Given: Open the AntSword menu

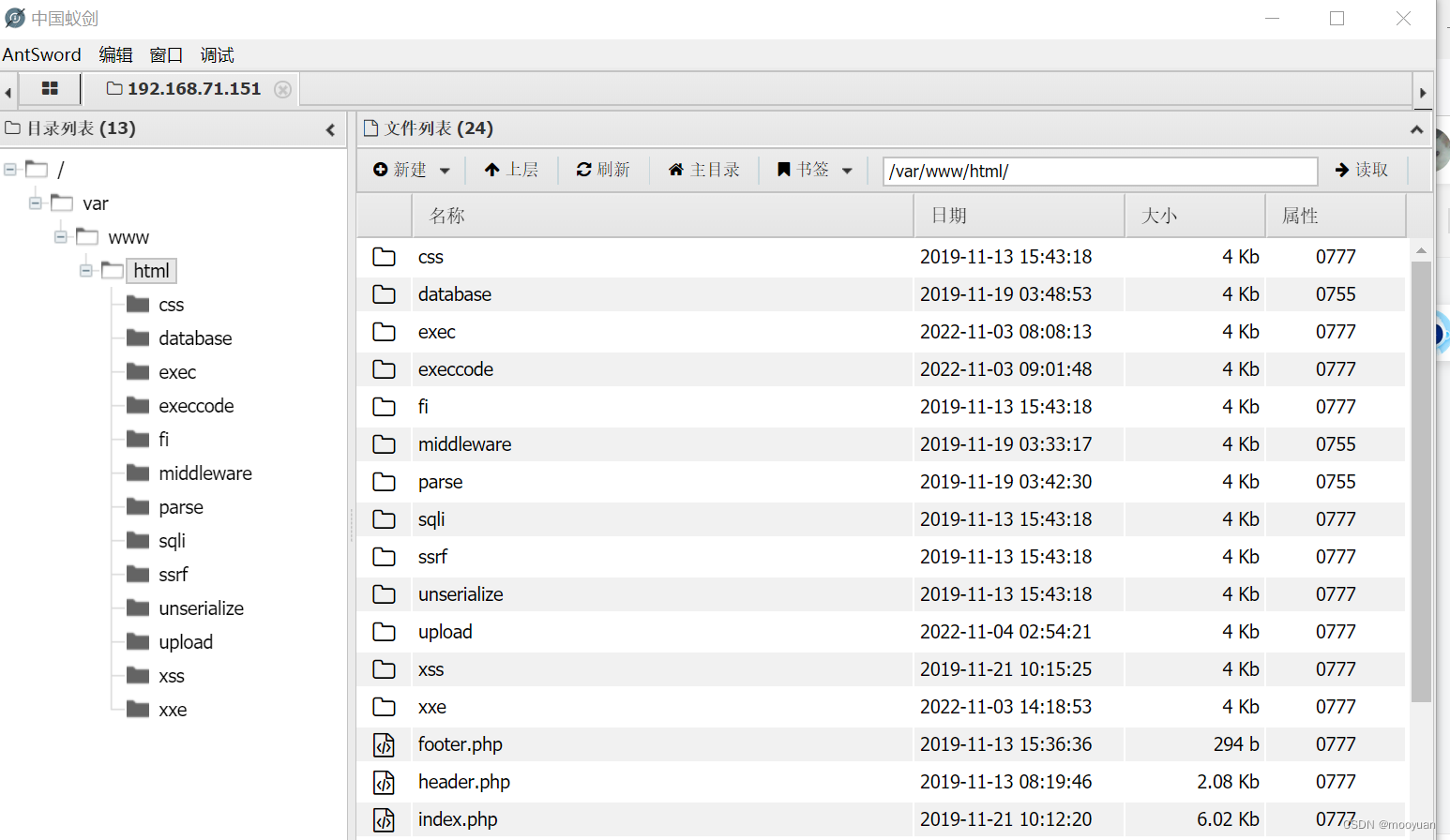Looking at the screenshot, I should (x=41, y=54).
